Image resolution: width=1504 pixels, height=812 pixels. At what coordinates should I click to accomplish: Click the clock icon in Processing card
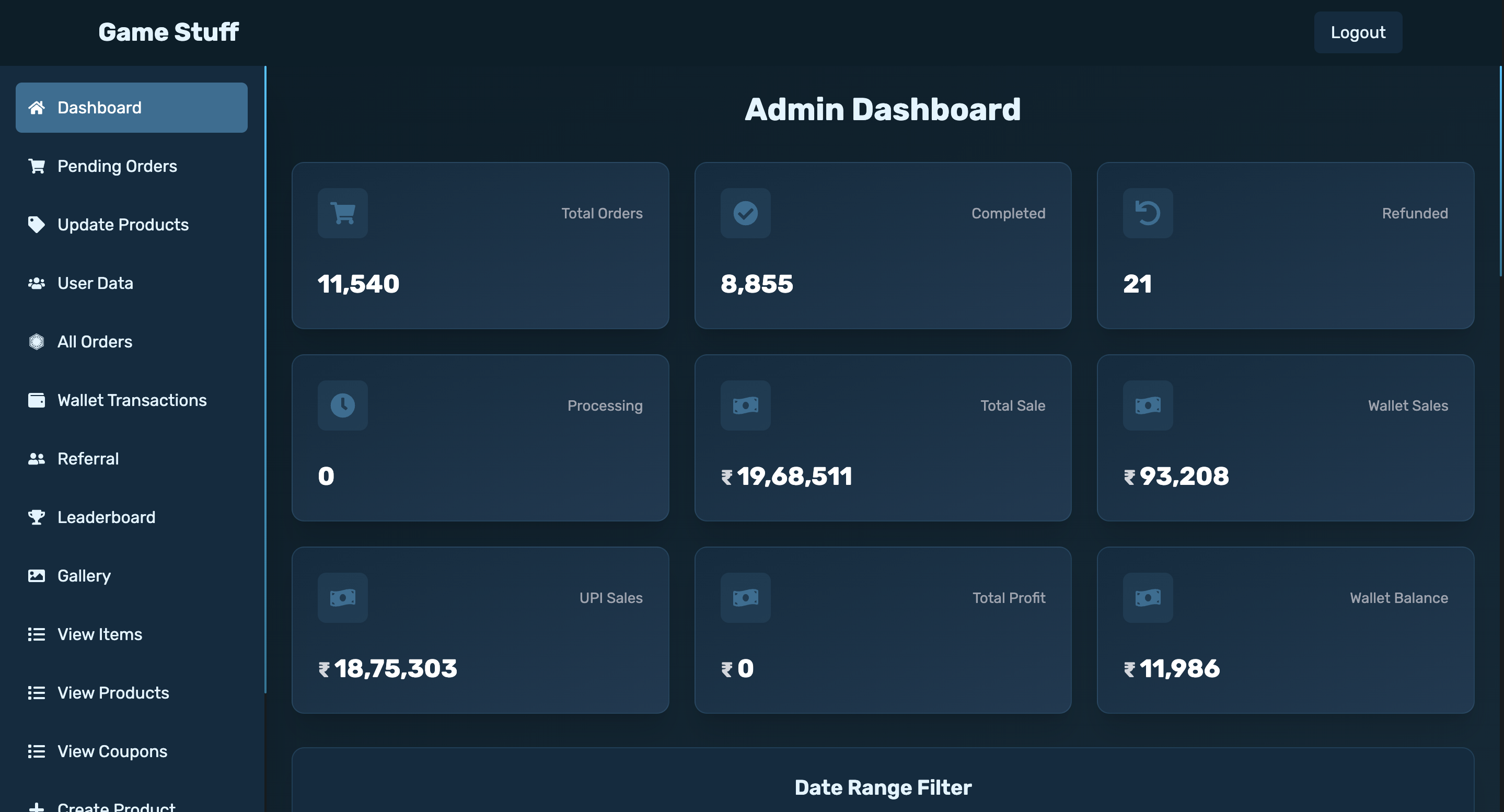click(343, 405)
